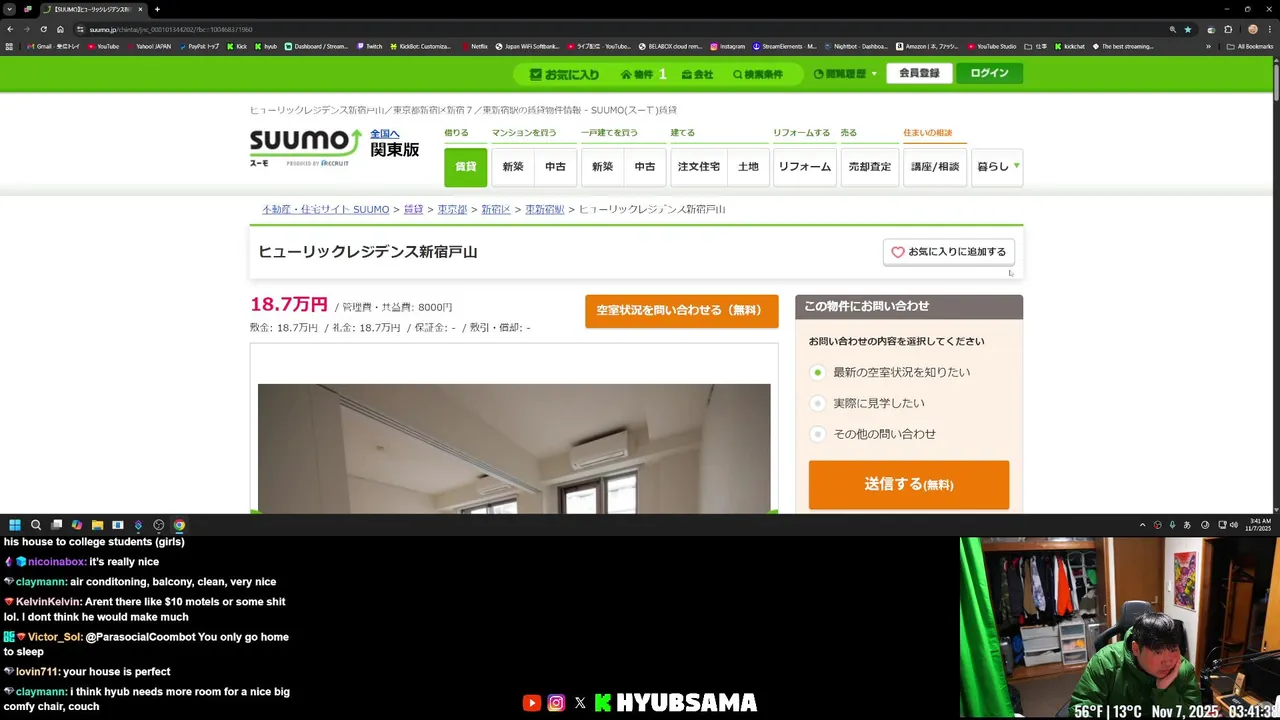Select the 新築 tab under マンションを買う

click(513, 167)
